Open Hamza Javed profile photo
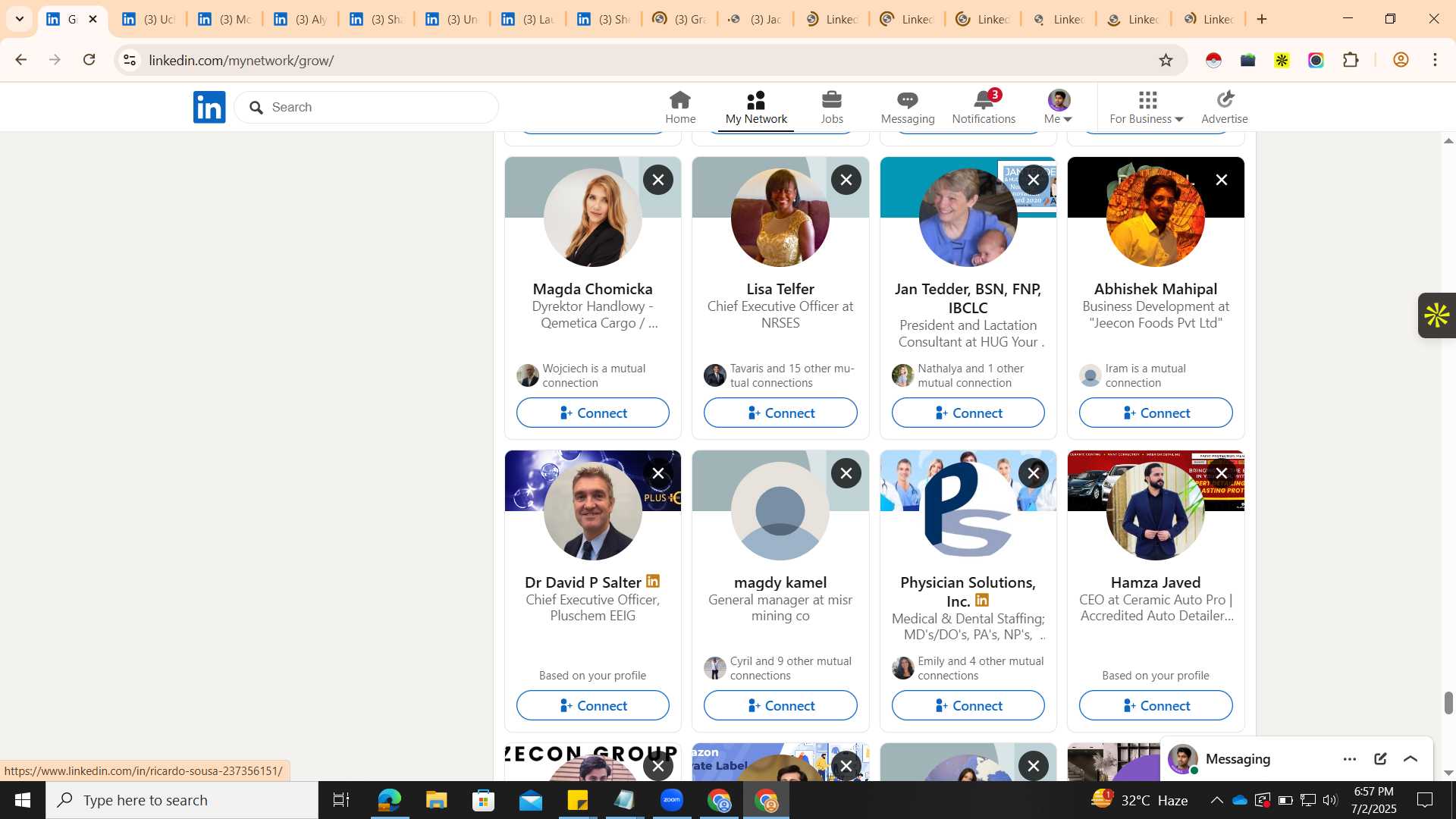The width and height of the screenshot is (1456, 819). tap(1156, 511)
